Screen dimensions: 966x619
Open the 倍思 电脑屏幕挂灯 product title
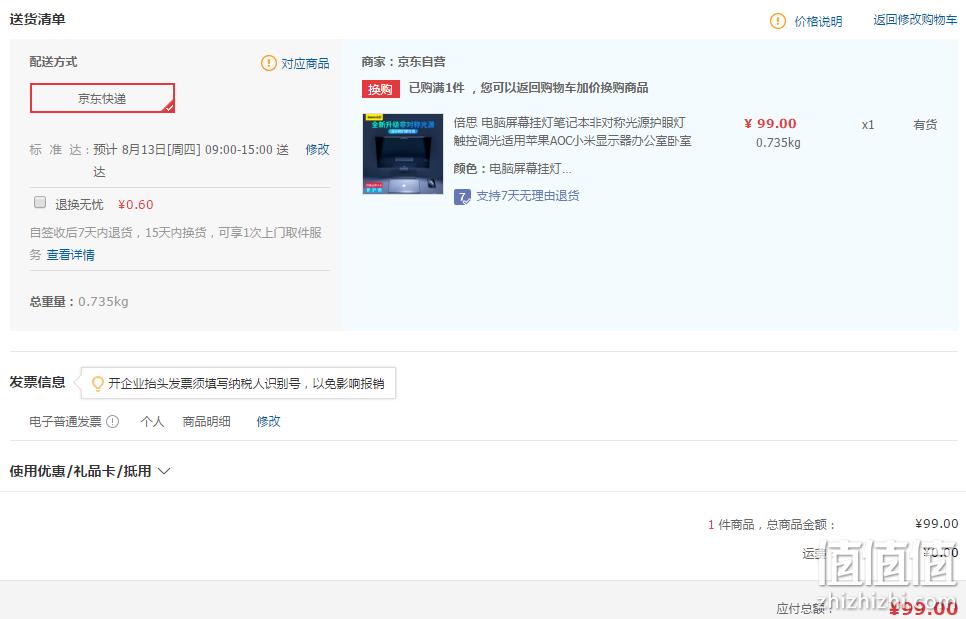tap(572, 132)
